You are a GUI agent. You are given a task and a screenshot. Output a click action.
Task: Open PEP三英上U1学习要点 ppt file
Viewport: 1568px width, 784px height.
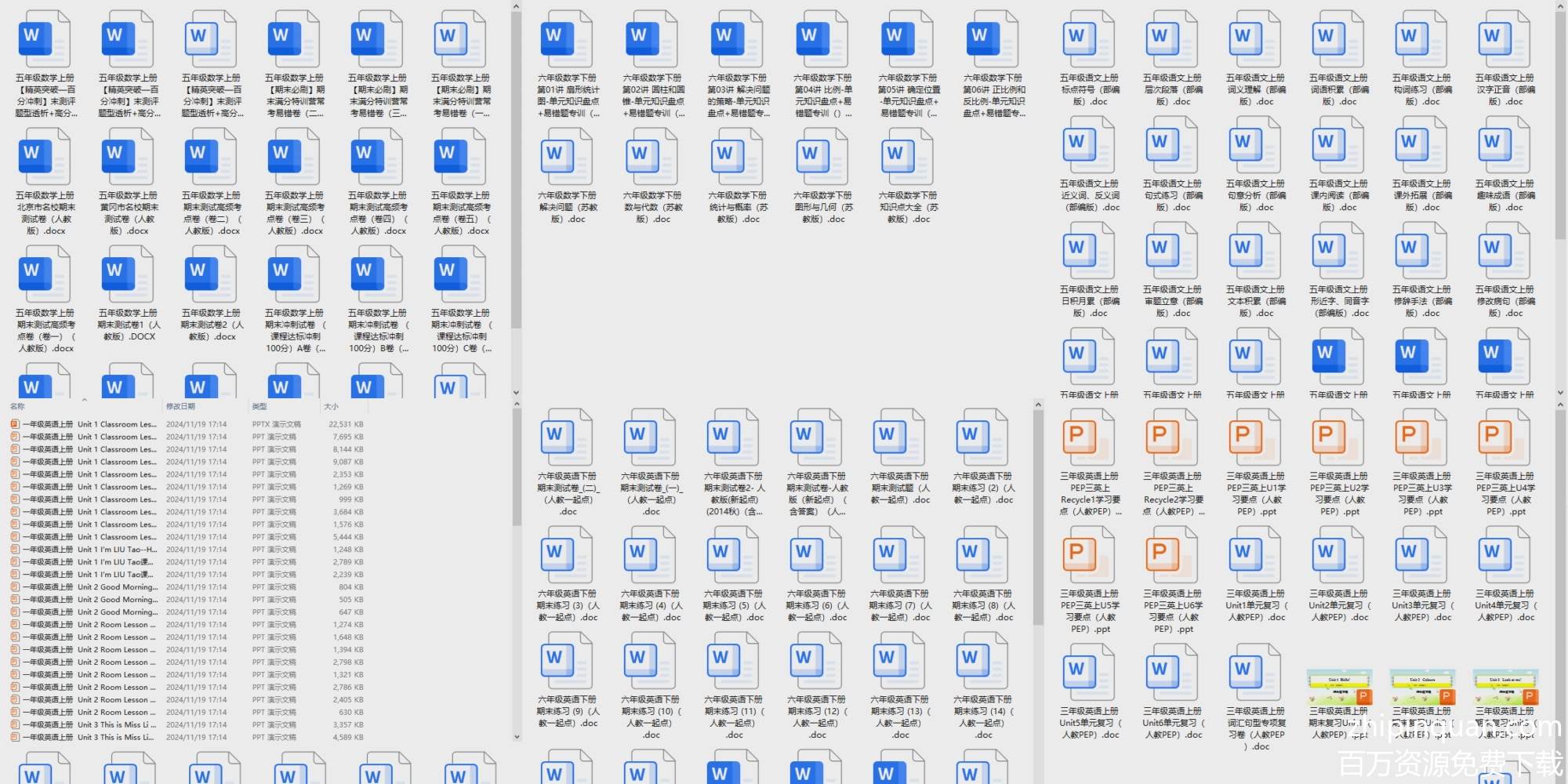(1256, 463)
